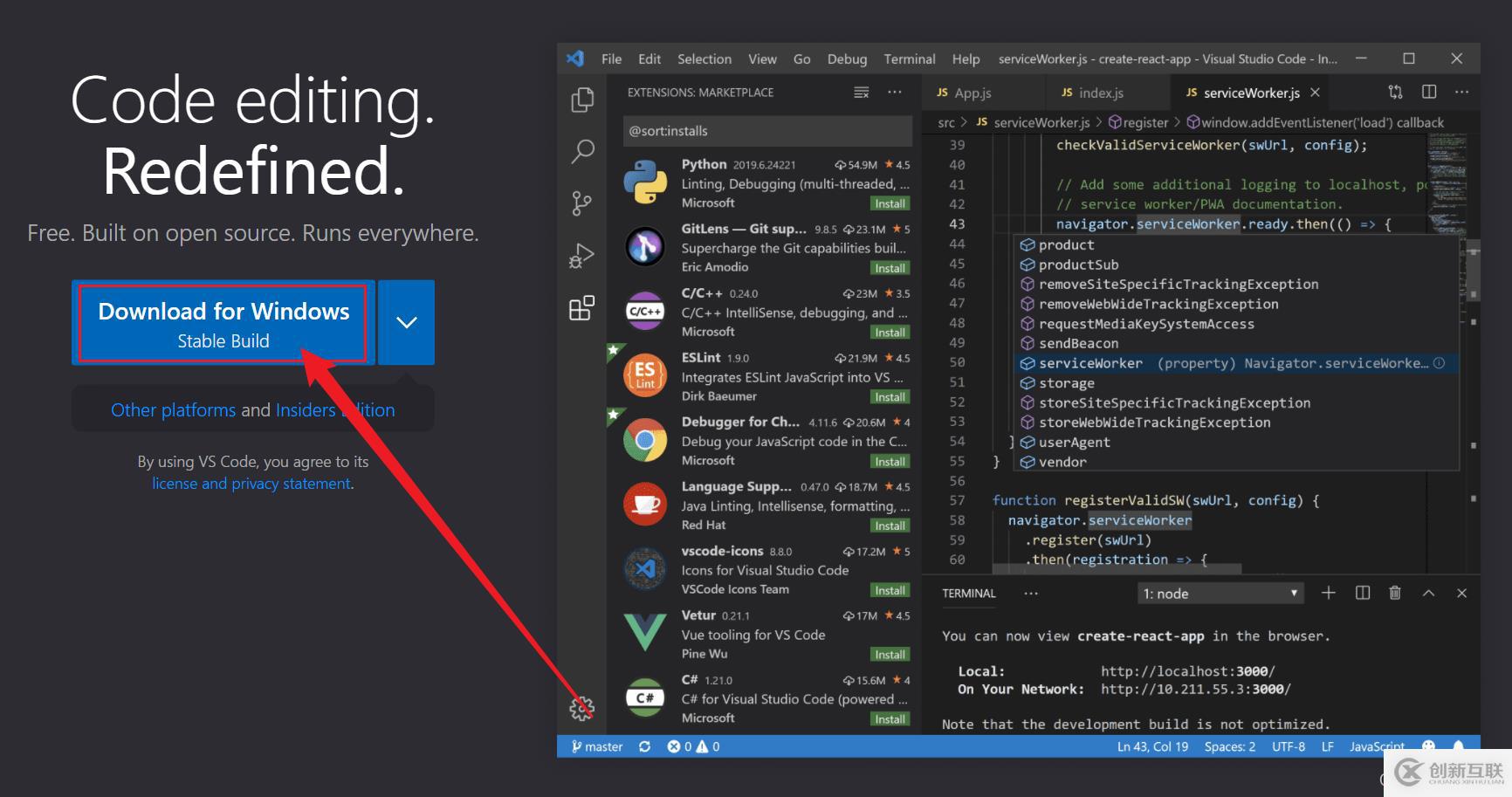Image resolution: width=1512 pixels, height=797 pixels.
Task: Select the 'sendBeacon' suggestion
Action: 1236,343
